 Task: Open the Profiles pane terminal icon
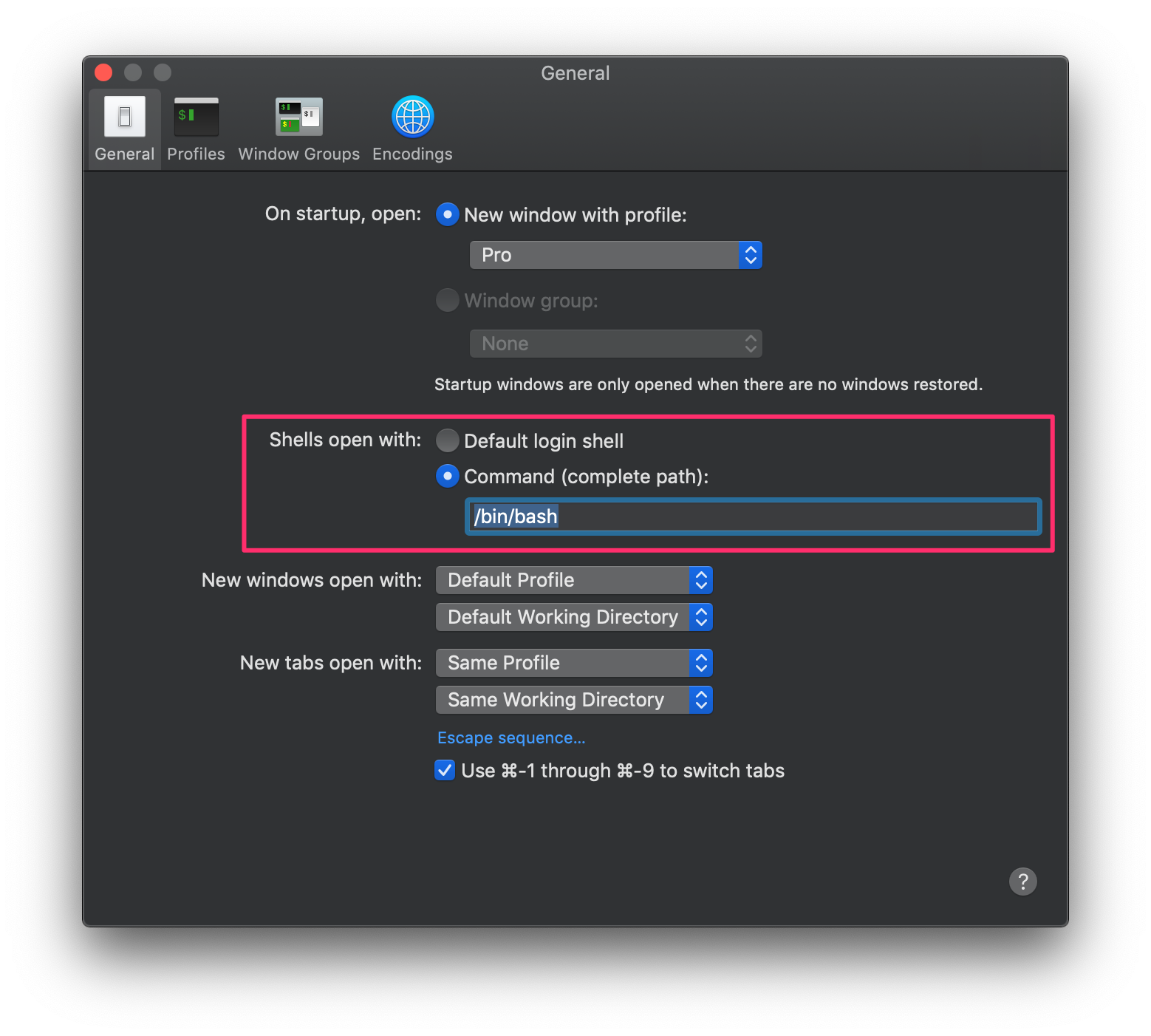[196, 117]
